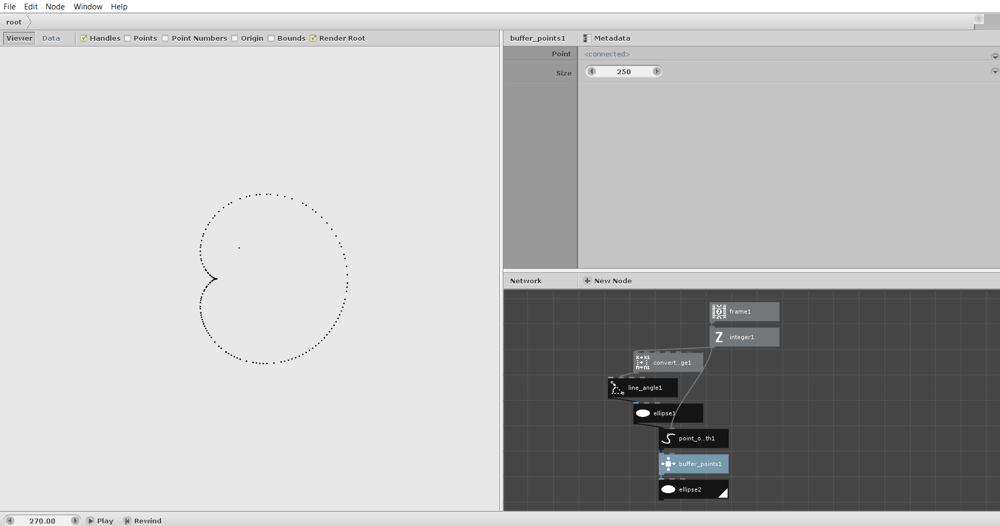Select the line_angle1 node icon
1000x526 pixels.
[617, 388]
